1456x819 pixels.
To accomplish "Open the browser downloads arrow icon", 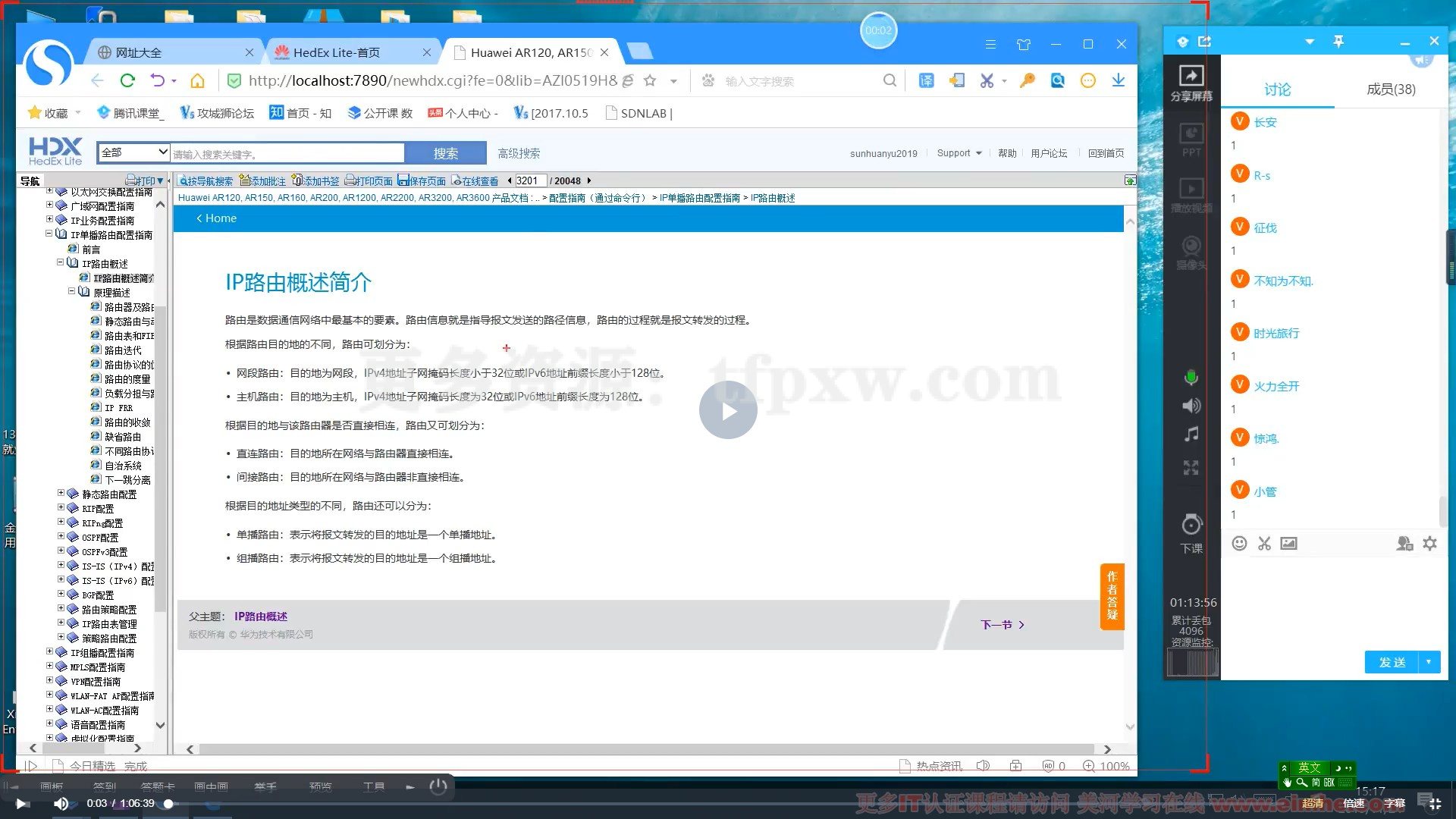I will [x=1118, y=80].
